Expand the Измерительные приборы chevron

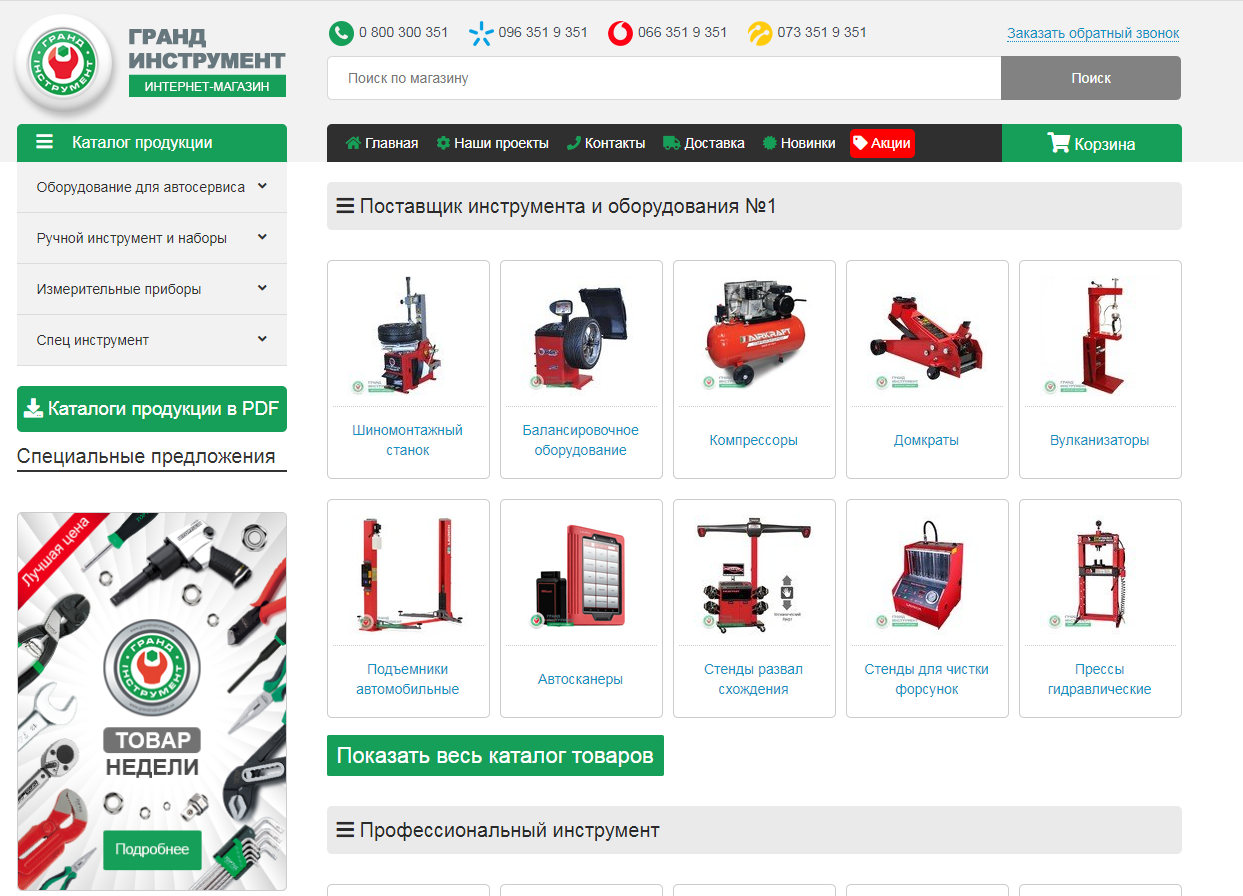[262, 288]
